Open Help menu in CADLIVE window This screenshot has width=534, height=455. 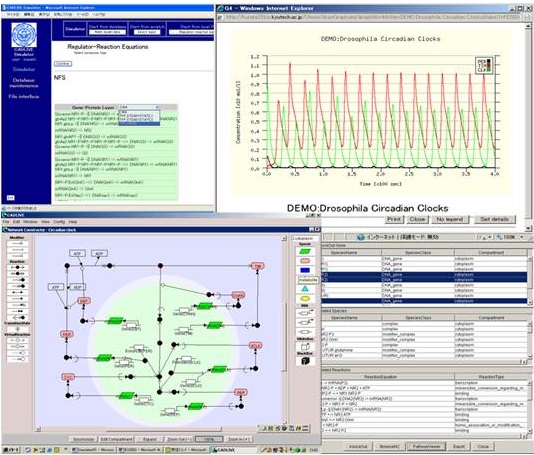tap(73, 222)
